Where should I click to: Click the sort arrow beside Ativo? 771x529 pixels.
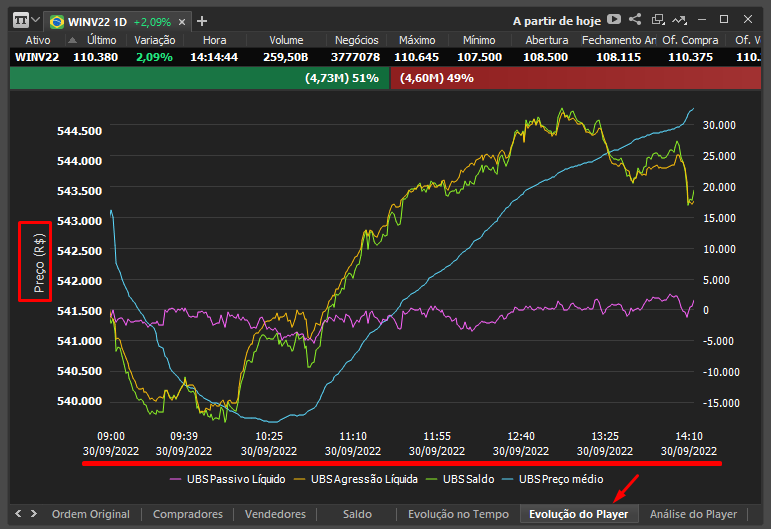(x=72, y=40)
